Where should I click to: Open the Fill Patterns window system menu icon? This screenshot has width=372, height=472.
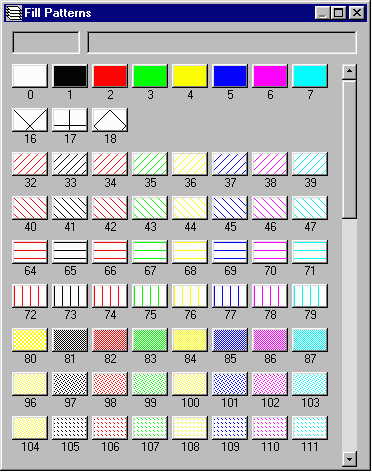14,13
